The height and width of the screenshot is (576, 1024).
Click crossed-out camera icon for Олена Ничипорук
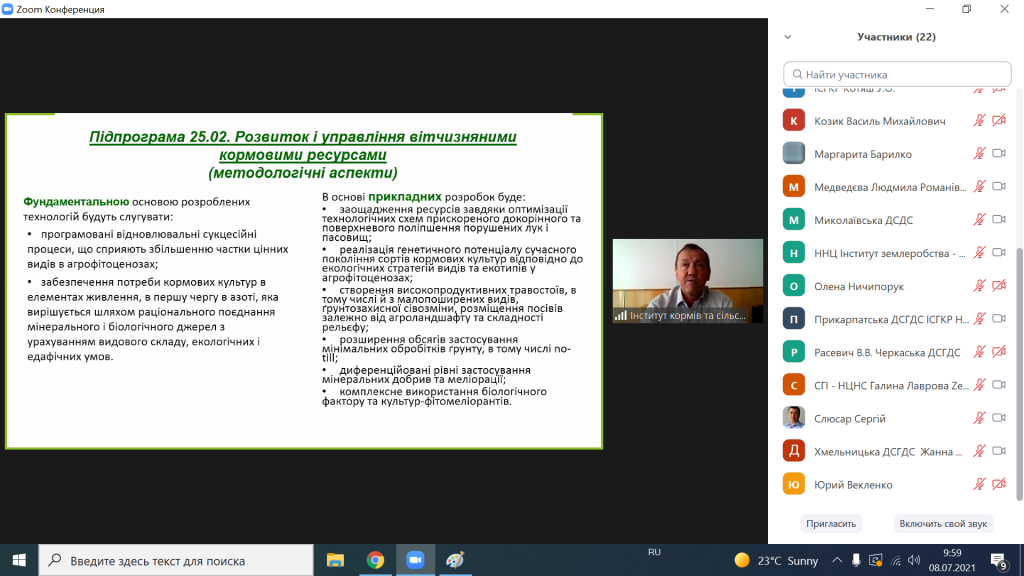998,286
